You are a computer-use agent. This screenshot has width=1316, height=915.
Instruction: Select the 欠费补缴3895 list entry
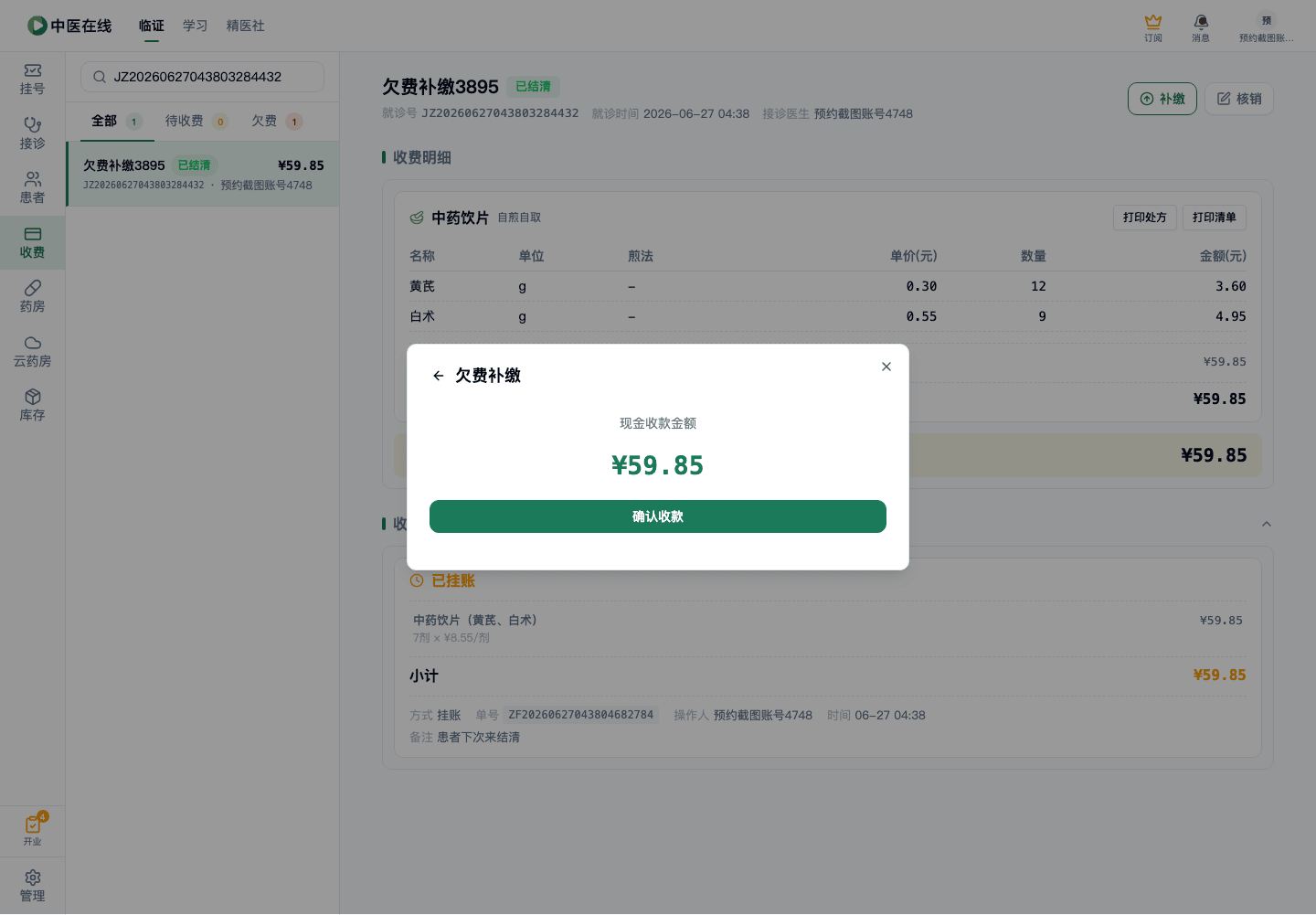203,174
